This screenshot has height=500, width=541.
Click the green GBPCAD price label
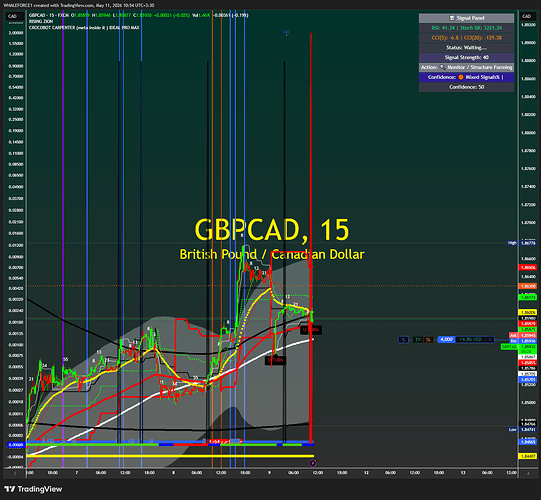[509, 346]
